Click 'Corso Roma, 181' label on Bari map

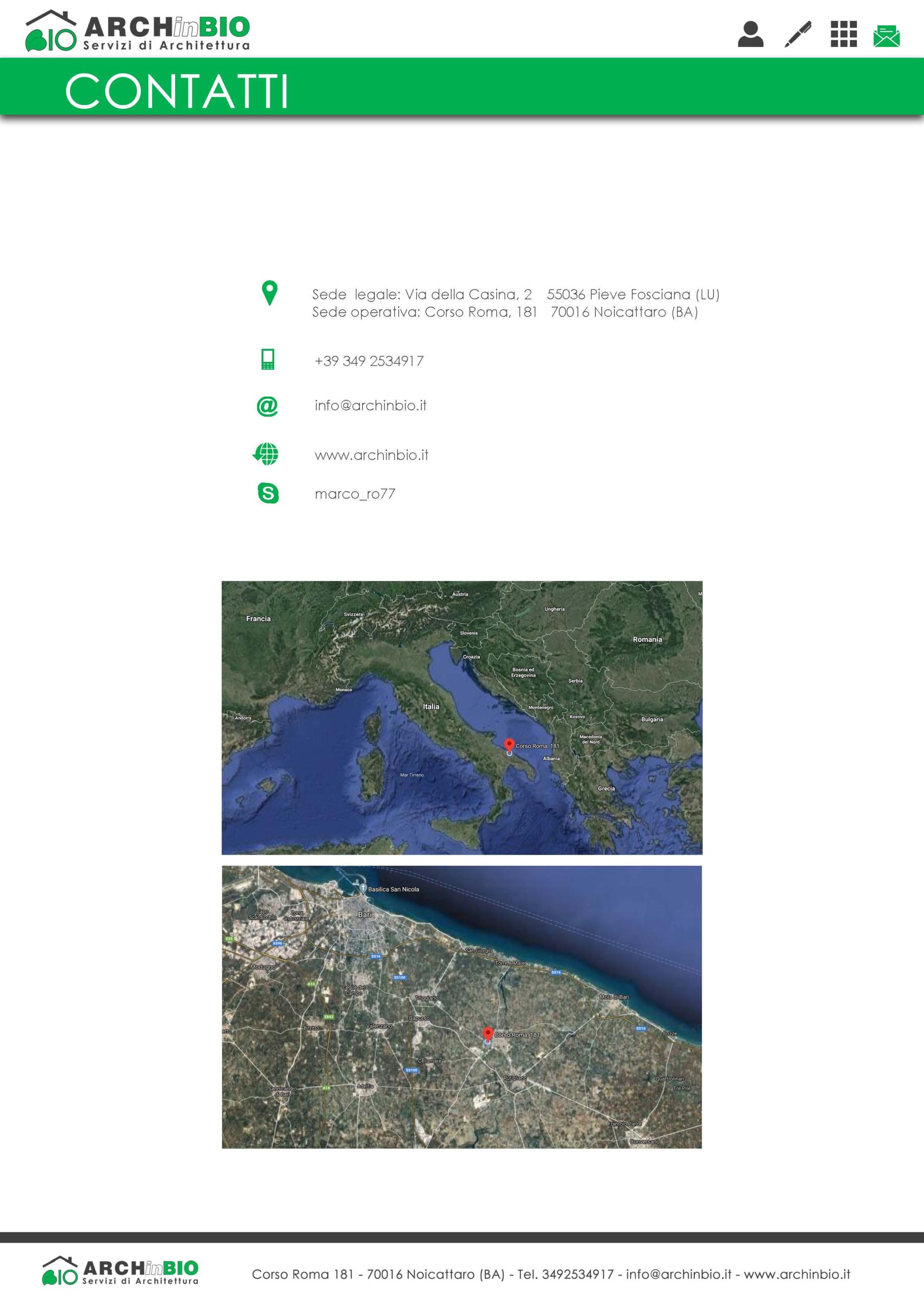pyautogui.click(x=517, y=1035)
